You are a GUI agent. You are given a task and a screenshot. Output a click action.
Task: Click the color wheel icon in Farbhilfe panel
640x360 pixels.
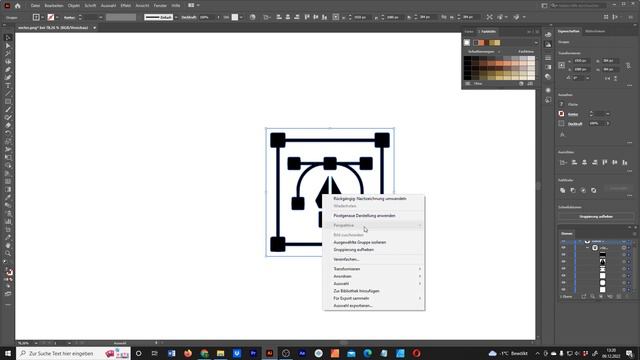click(521, 83)
